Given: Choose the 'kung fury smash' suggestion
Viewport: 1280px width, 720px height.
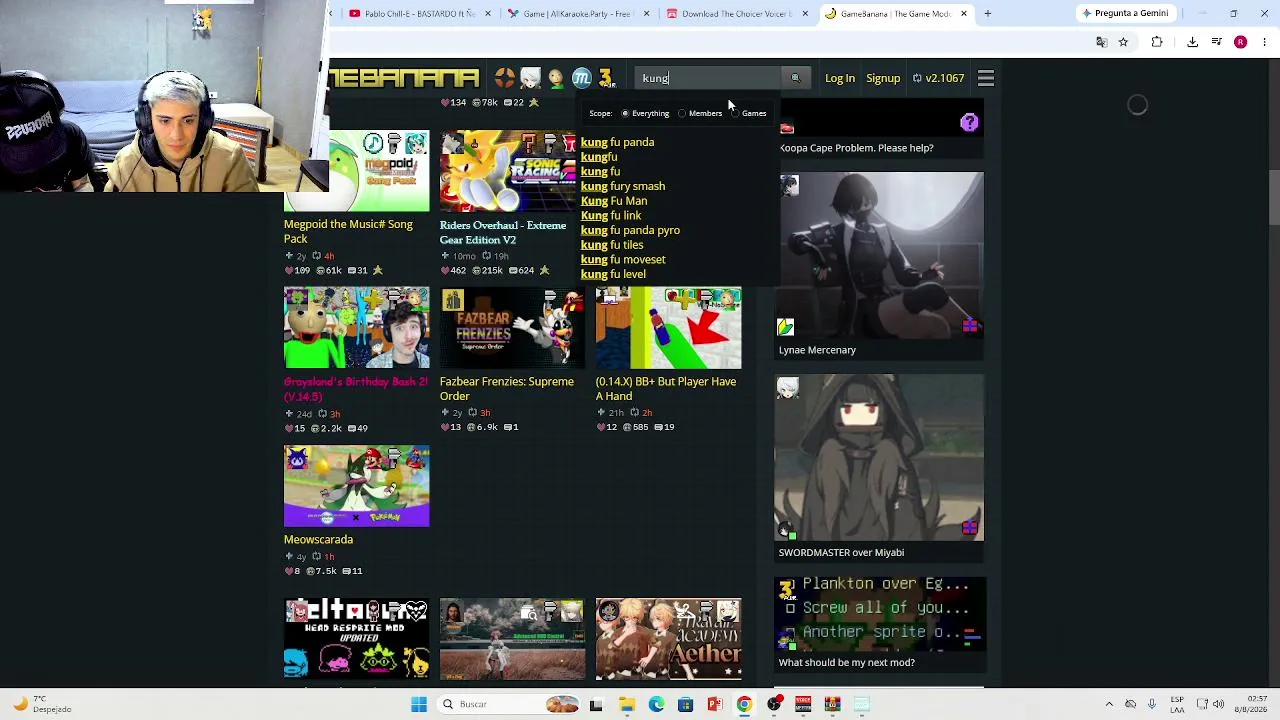Looking at the screenshot, I should pyautogui.click(x=622, y=186).
